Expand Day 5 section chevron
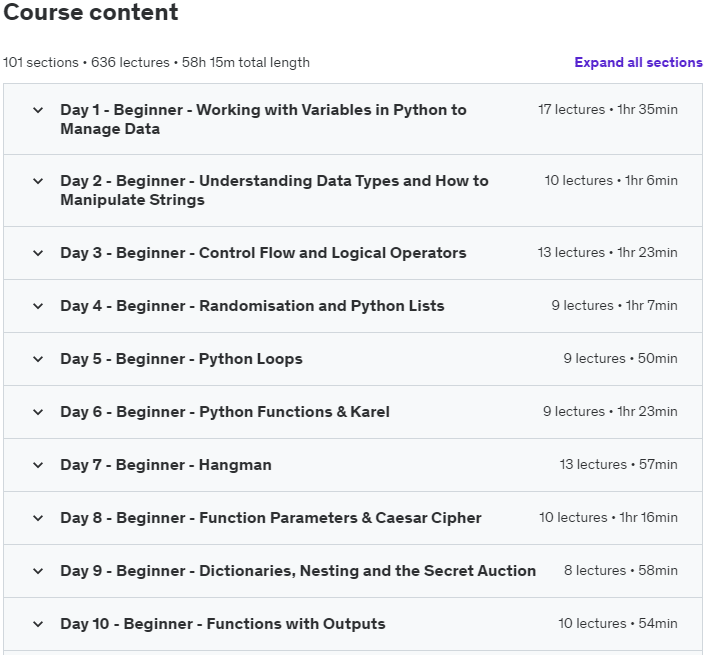This screenshot has height=655, width=705. point(38,359)
